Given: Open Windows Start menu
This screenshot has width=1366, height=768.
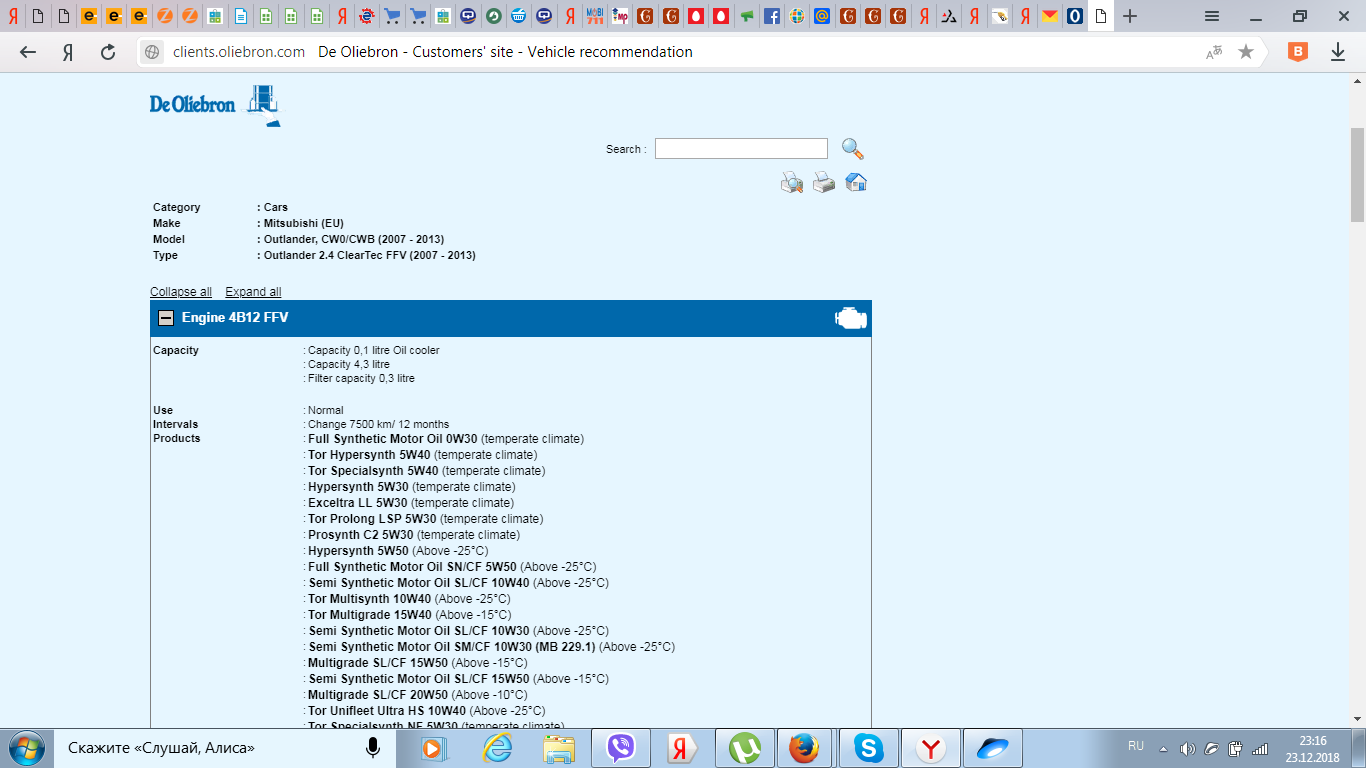Looking at the screenshot, I should 25,748.
